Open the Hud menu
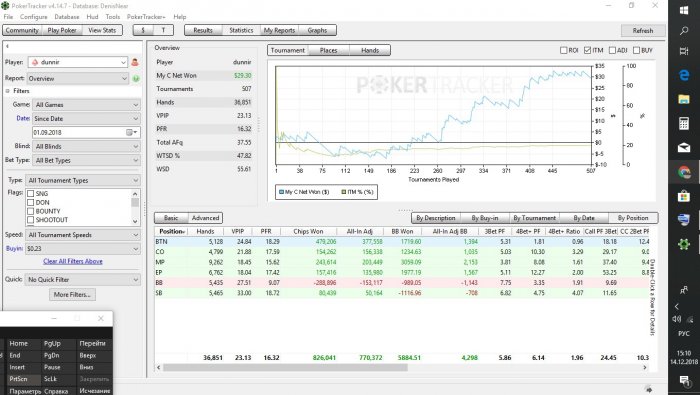 point(92,17)
